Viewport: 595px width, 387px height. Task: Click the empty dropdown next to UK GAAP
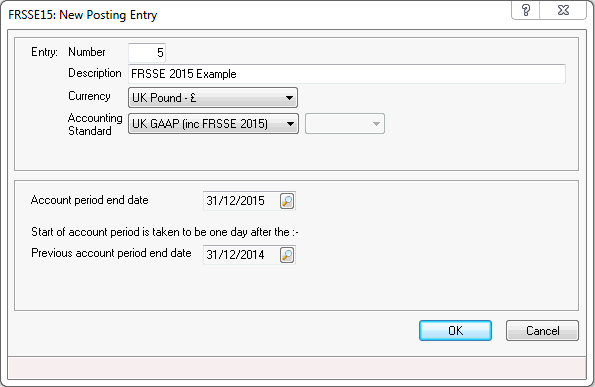point(345,124)
